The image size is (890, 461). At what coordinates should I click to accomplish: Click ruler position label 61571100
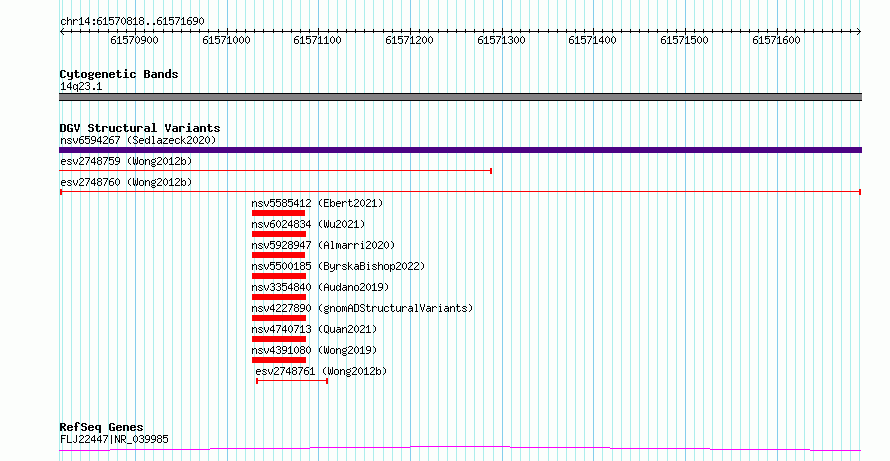(x=318, y=40)
